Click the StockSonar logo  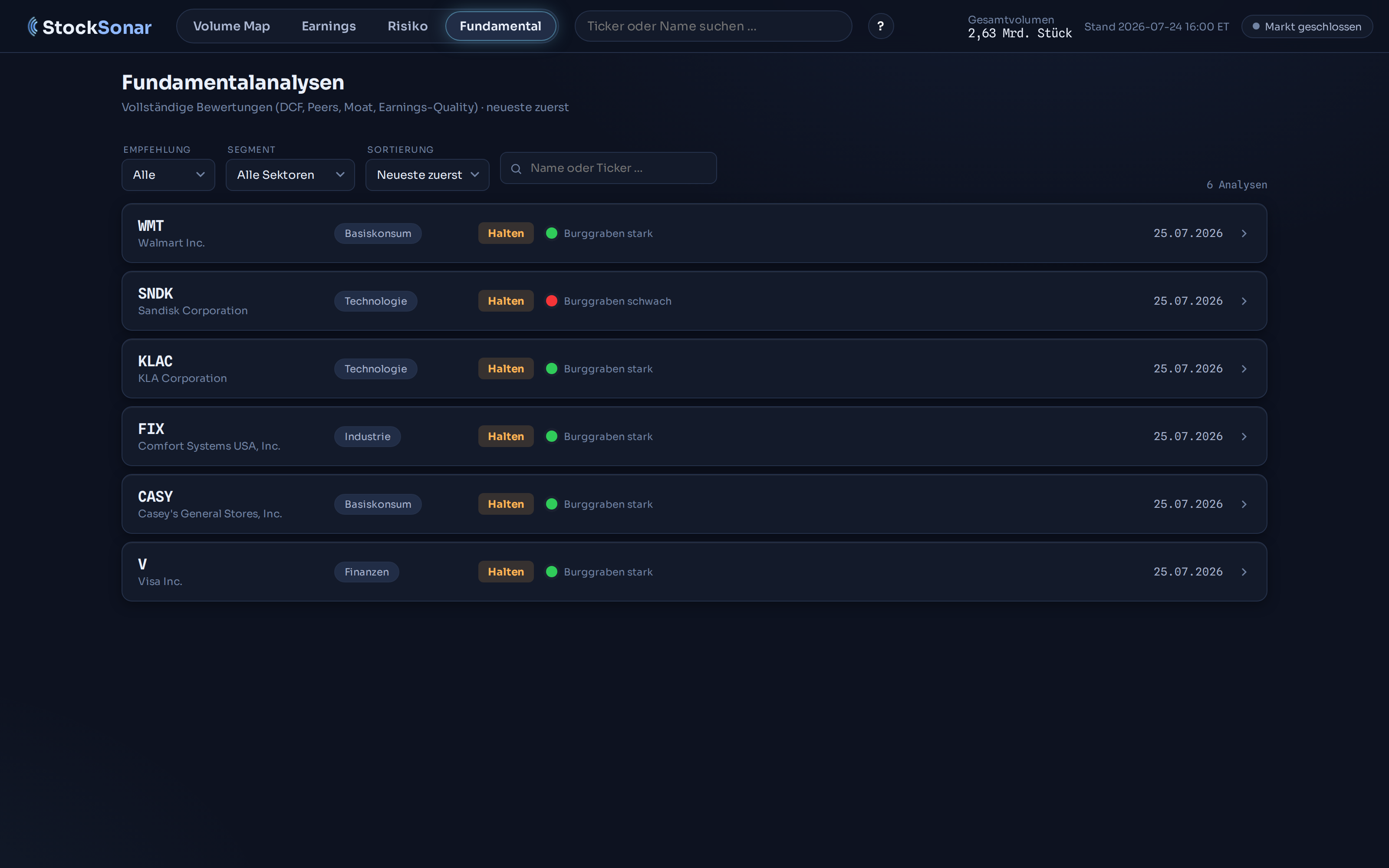[x=89, y=26]
